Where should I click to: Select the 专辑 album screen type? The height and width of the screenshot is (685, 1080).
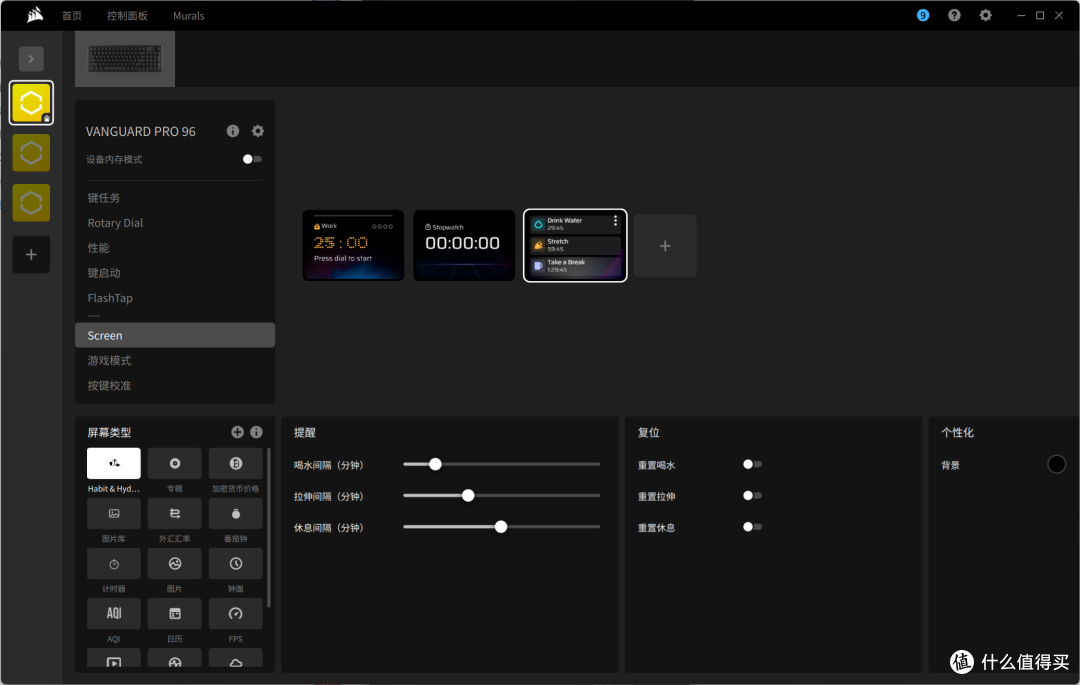pyautogui.click(x=175, y=463)
